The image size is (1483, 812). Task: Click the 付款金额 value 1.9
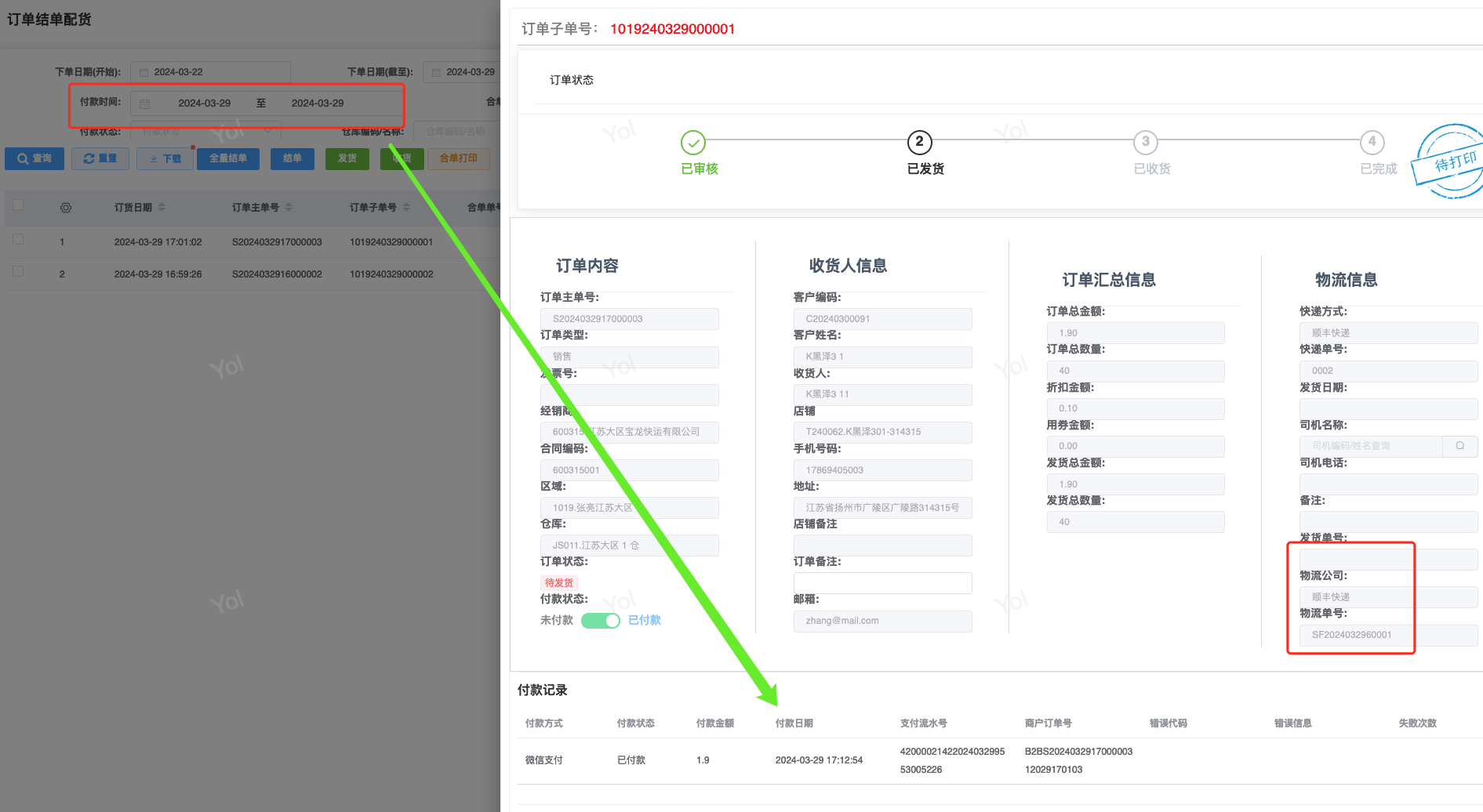coord(703,760)
